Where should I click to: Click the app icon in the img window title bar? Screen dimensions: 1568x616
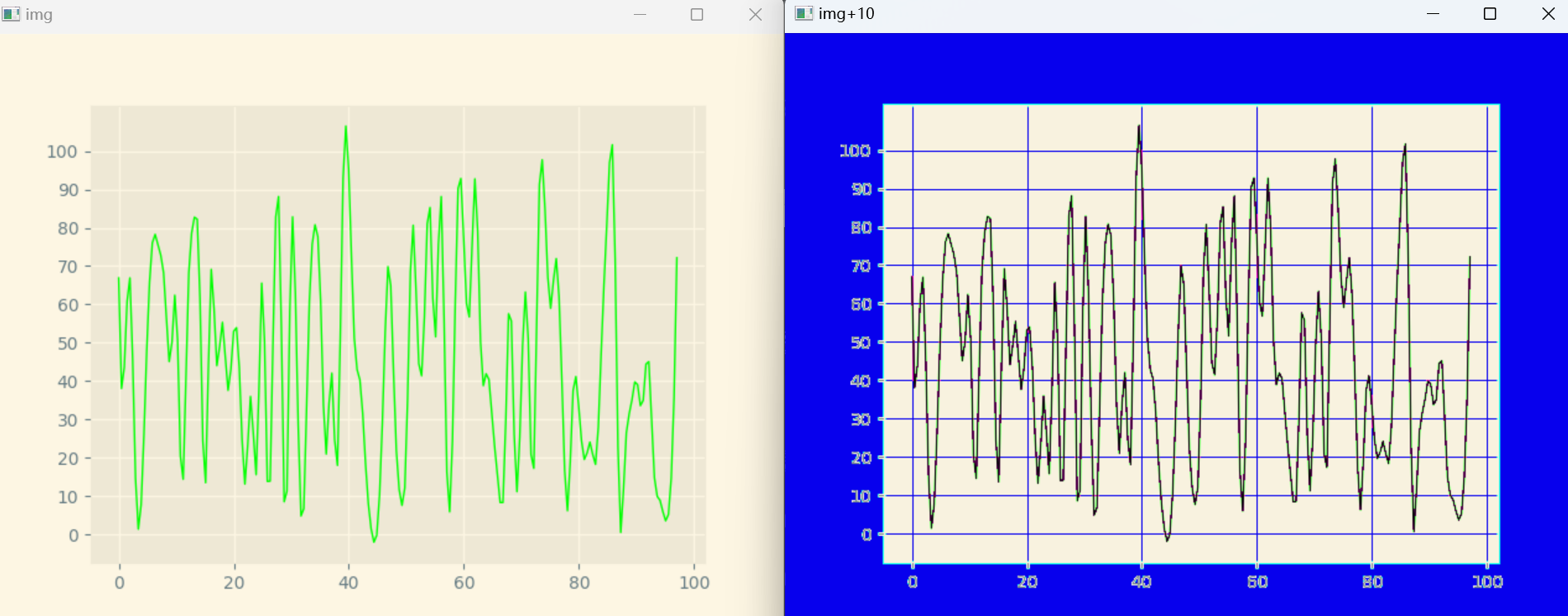[11, 14]
